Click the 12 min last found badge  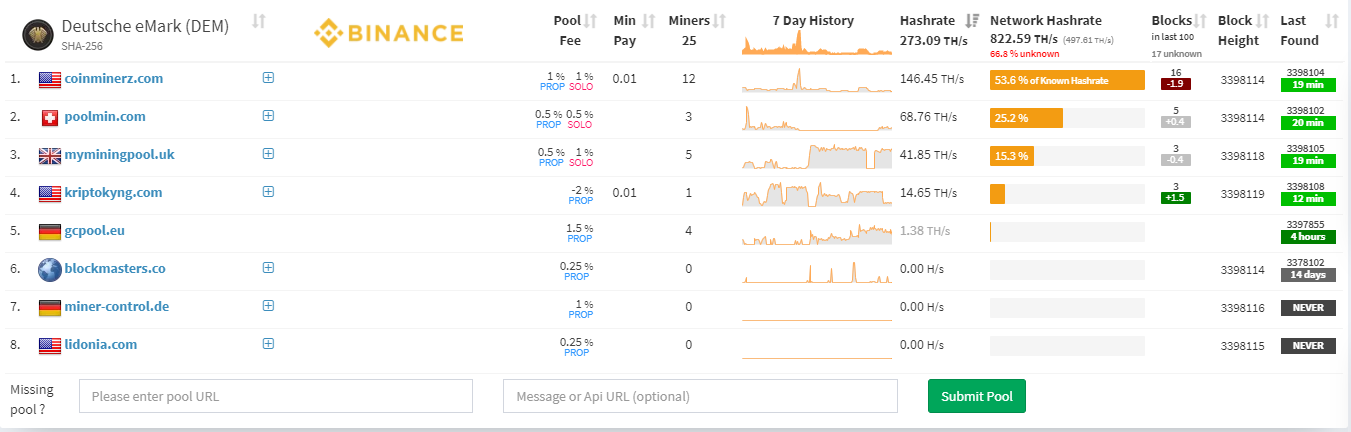coord(1308,199)
